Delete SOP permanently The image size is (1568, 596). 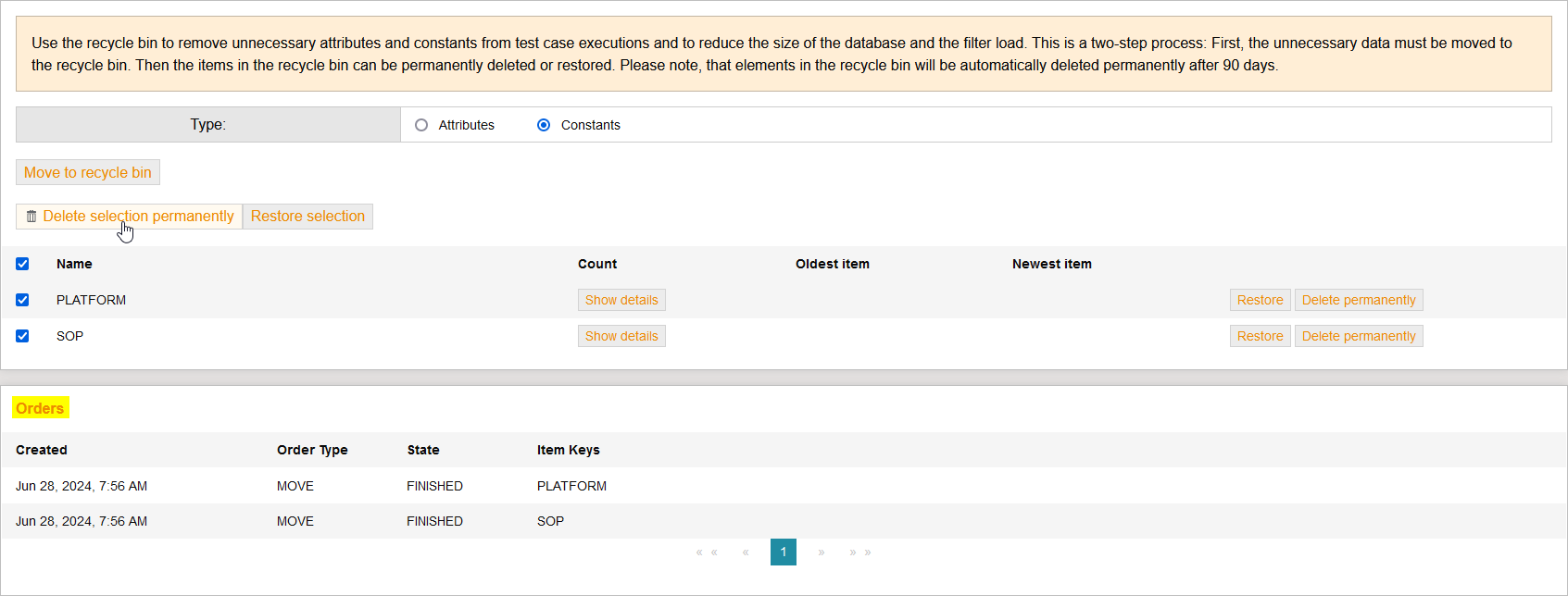[1358, 336]
